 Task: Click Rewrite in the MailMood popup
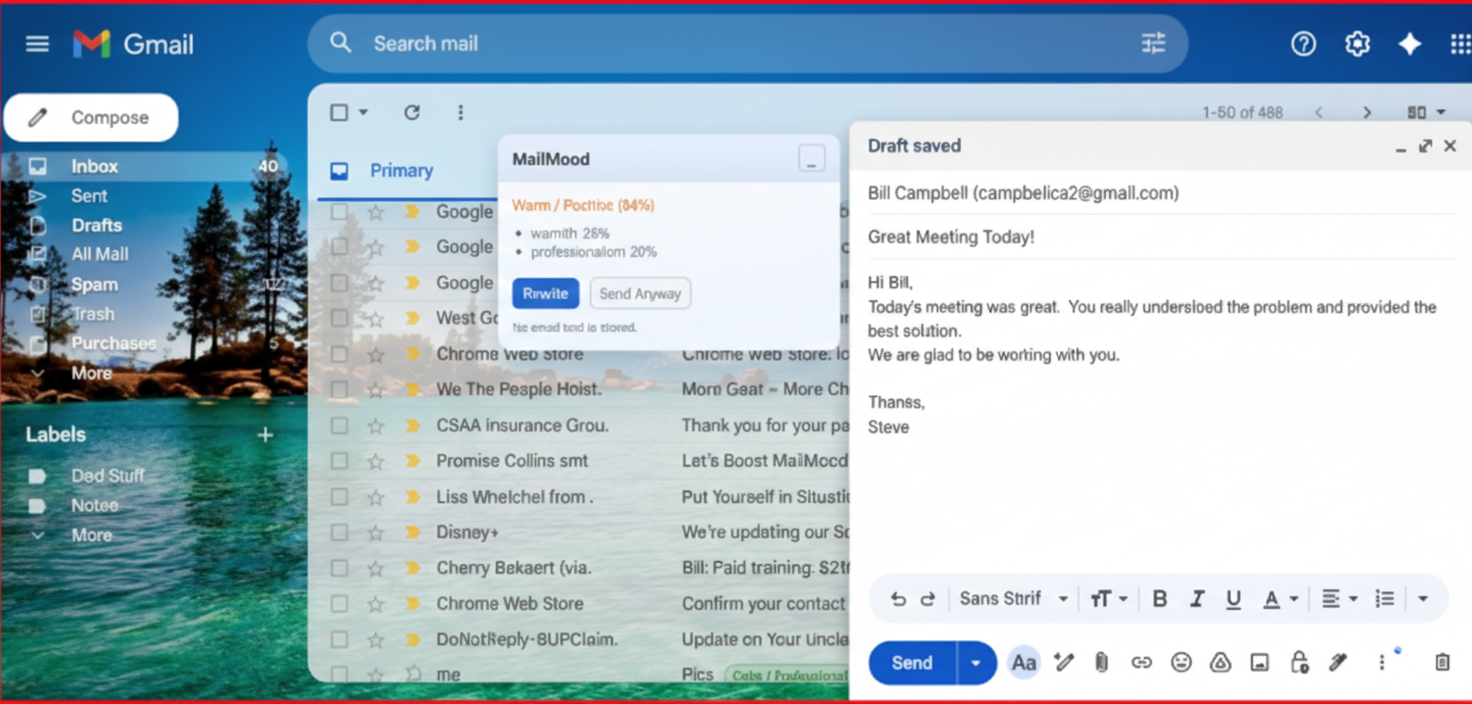pyautogui.click(x=545, y=293)
